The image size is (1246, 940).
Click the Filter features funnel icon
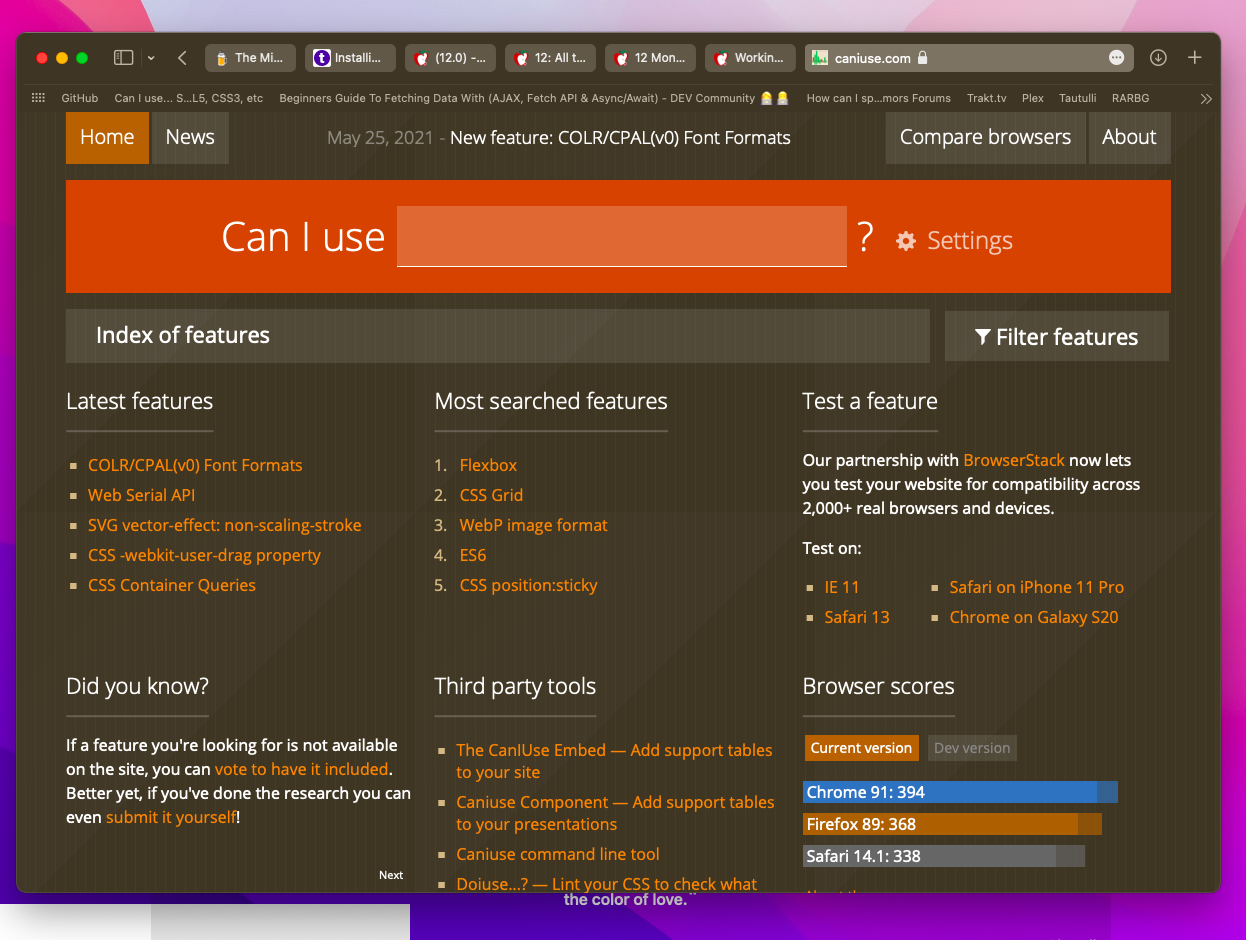point(983,337)
